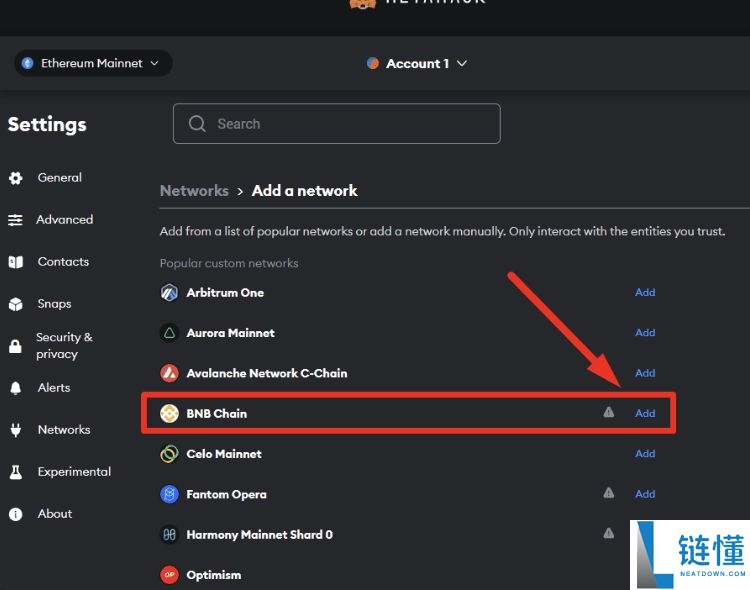The image size is (750, 590).
Task: Click the Fantom Opera logo
Action: click(169, 494)
